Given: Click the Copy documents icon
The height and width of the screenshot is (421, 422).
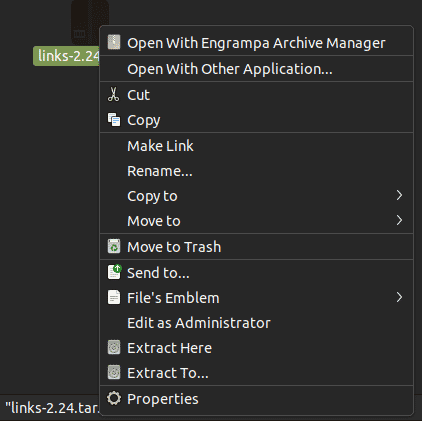Looking at the screenshot, I should pos(114,120).
